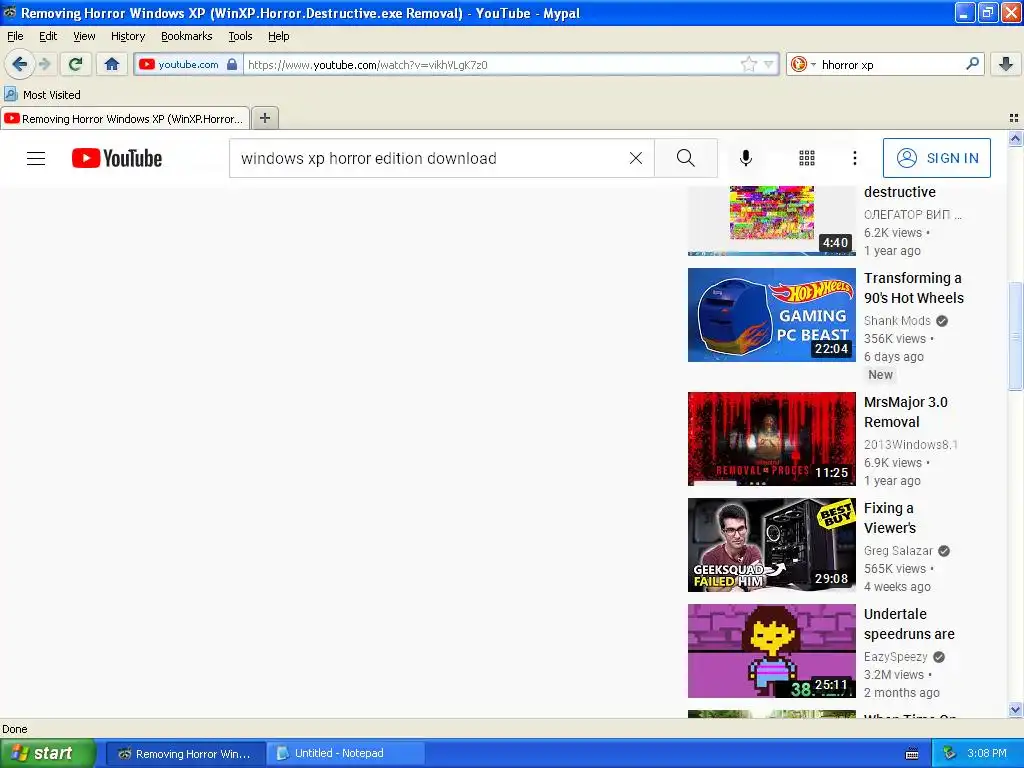
Task: Clear the YouTube search with the X
Action: click(x=635, y=158)
